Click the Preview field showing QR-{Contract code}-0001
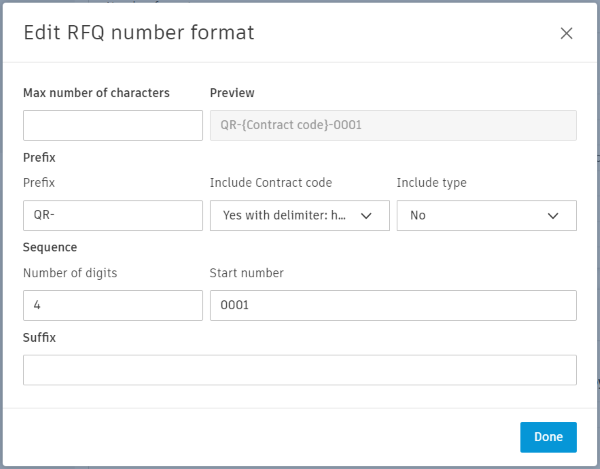The width and height of the screenshot is (600, 469). 393,125
